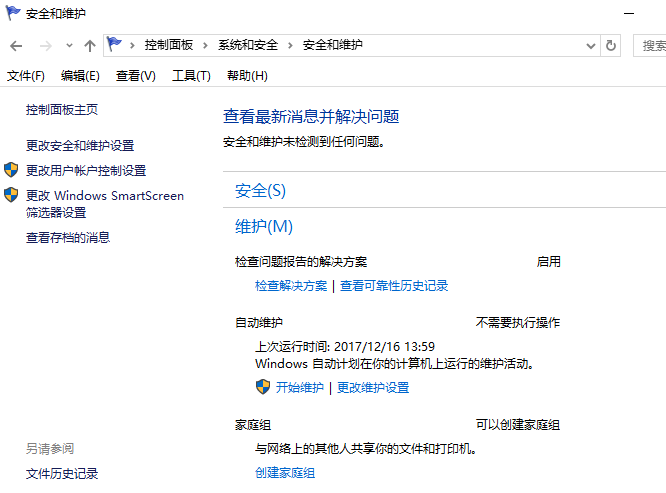This screenshot has width=666, height=493.
Task: Go up one level with up arrow
Action: tap(90, 45)
